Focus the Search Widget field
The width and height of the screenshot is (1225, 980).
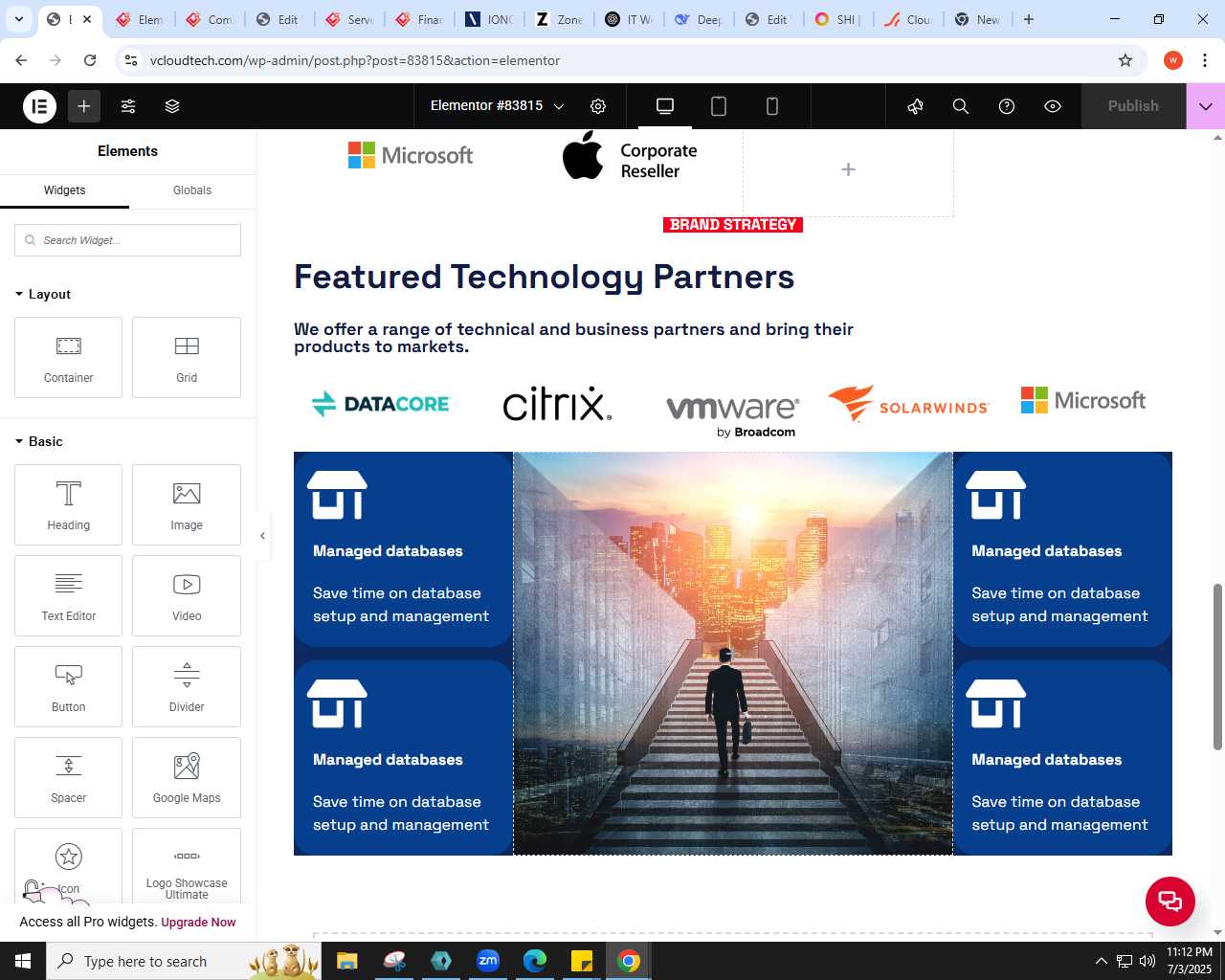[x=127, y=240]
